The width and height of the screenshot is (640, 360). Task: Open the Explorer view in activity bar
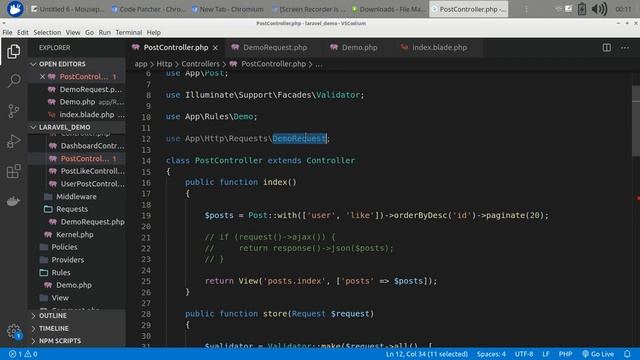[x=13, y=51]
